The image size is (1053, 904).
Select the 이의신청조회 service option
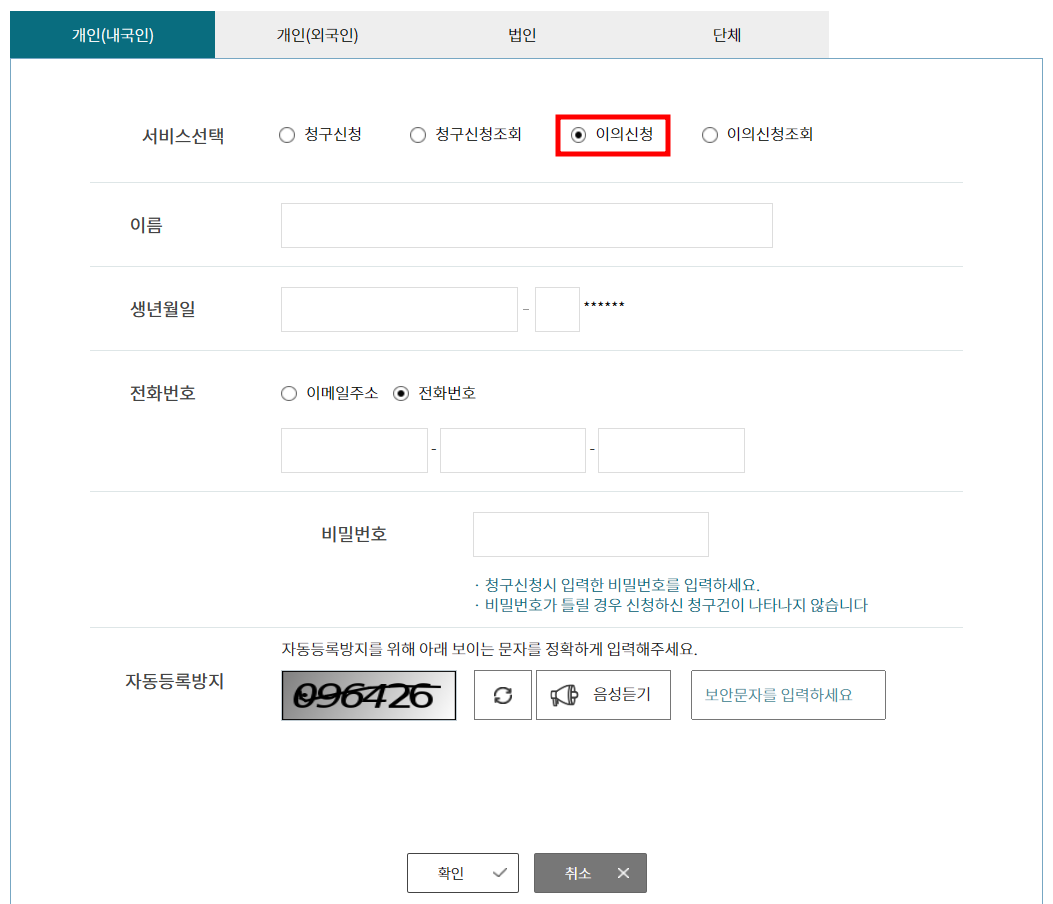(710, 134)
